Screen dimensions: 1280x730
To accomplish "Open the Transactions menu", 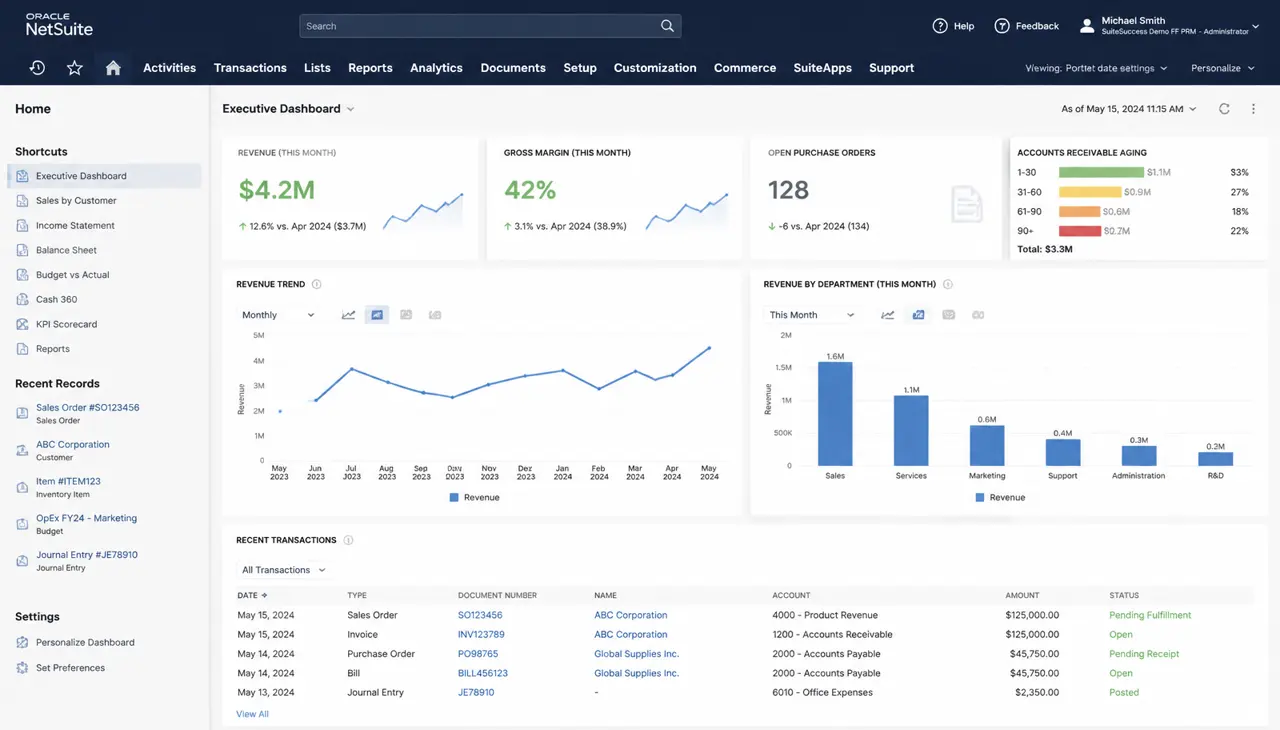I will click(250, 68).
